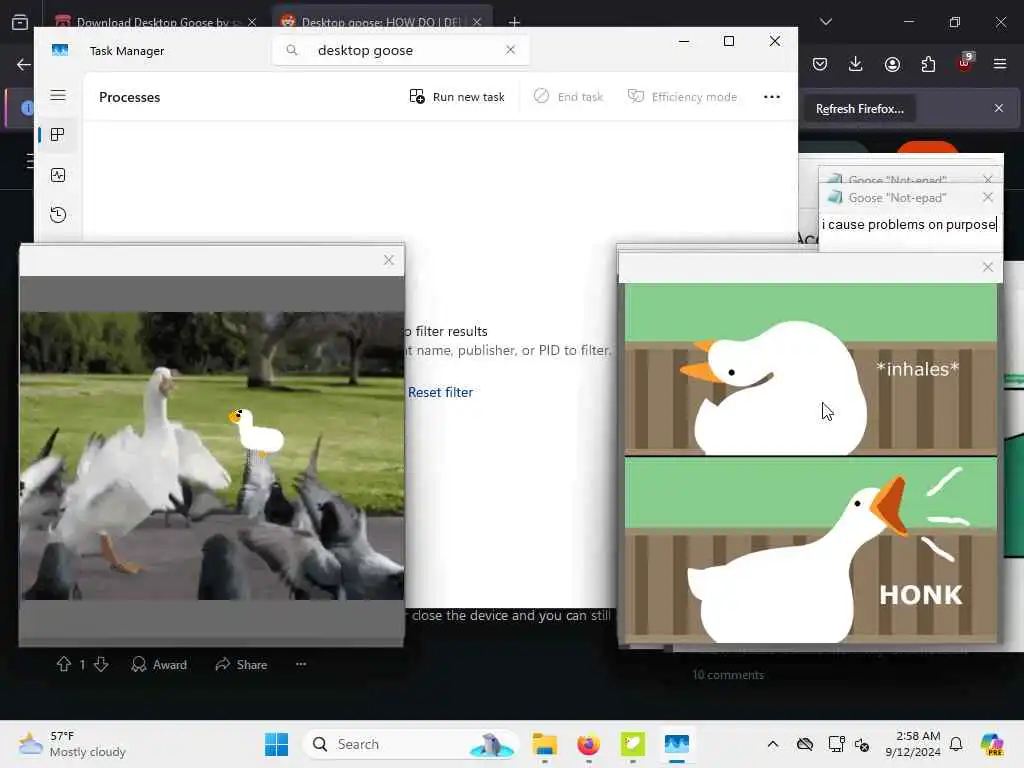The height and width of the screenshot is (768, 1024).
Task: Click uBlock Origin extension icon
Action: point(965,63)
